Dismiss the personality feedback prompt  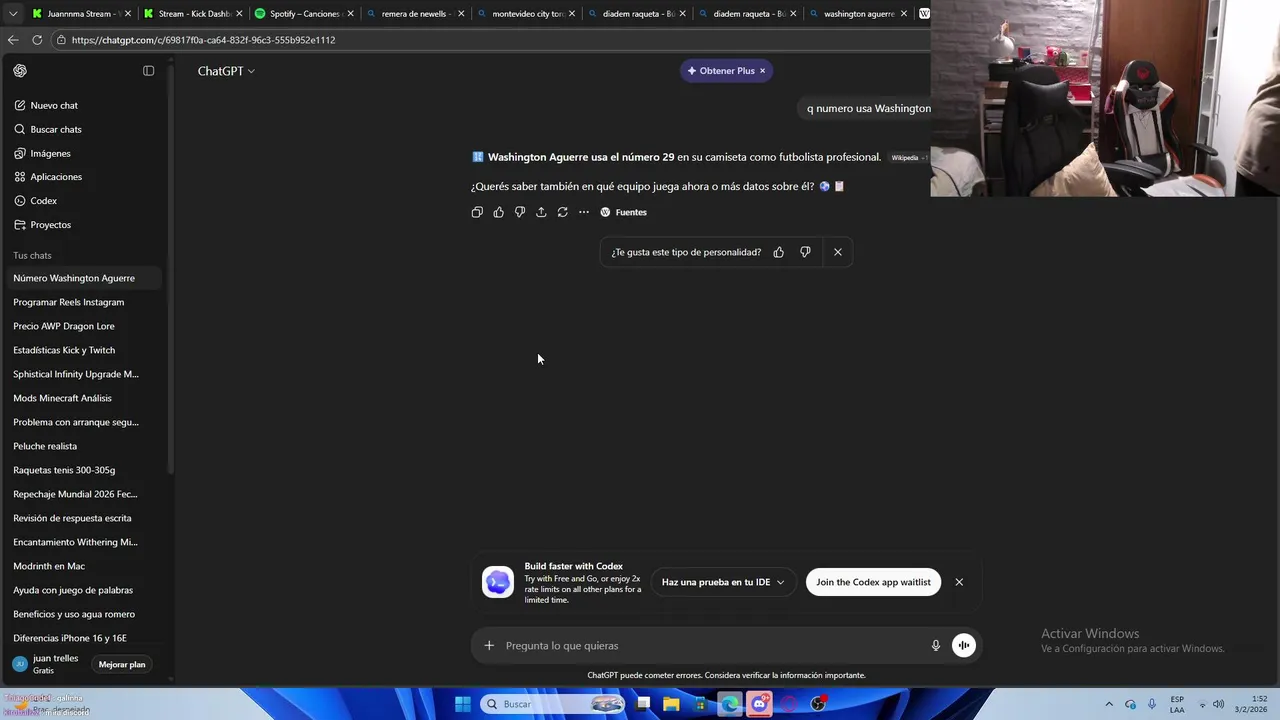838,252
